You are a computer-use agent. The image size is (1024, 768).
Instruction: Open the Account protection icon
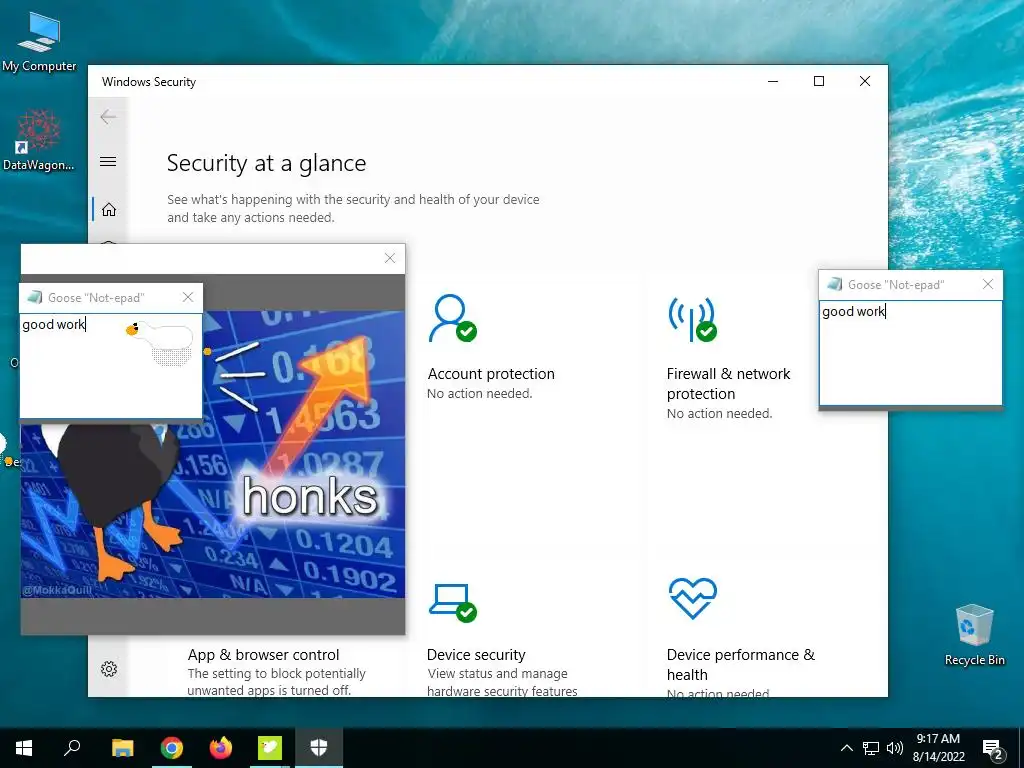[452, 319]
